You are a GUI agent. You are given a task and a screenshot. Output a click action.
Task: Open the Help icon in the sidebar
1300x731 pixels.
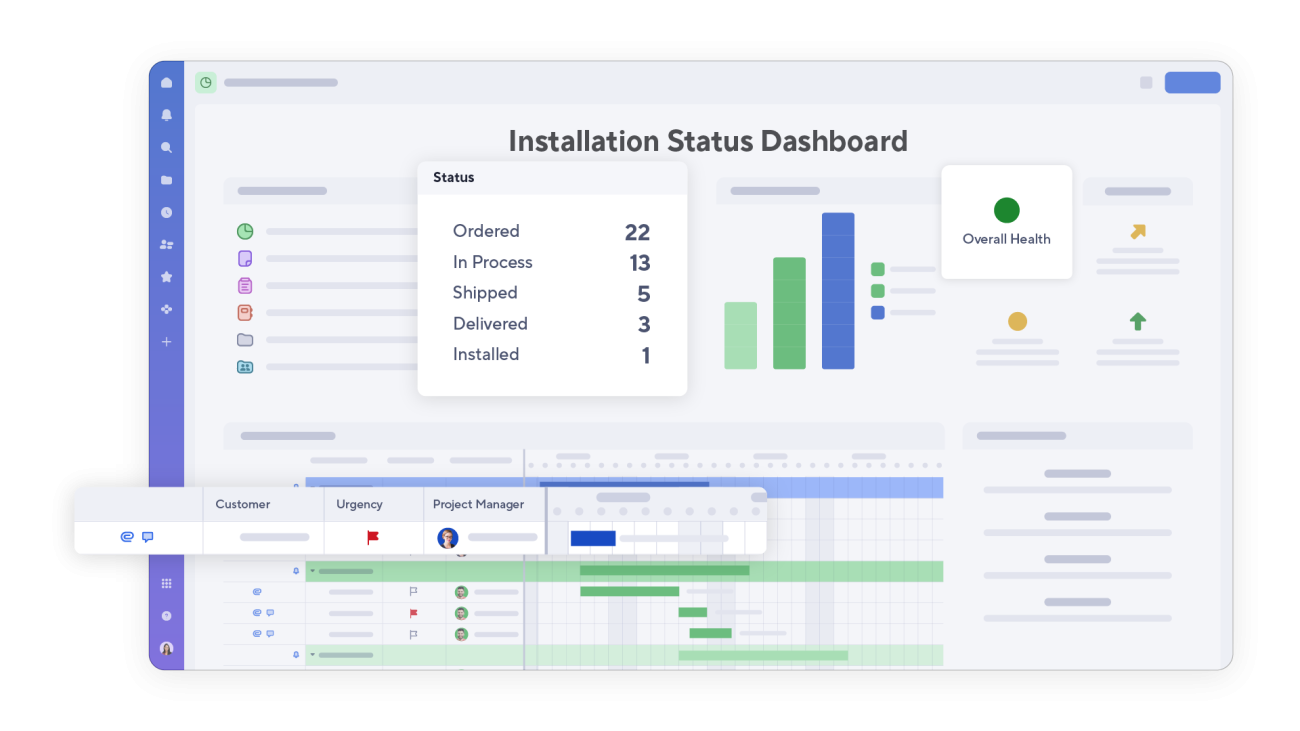166,616
